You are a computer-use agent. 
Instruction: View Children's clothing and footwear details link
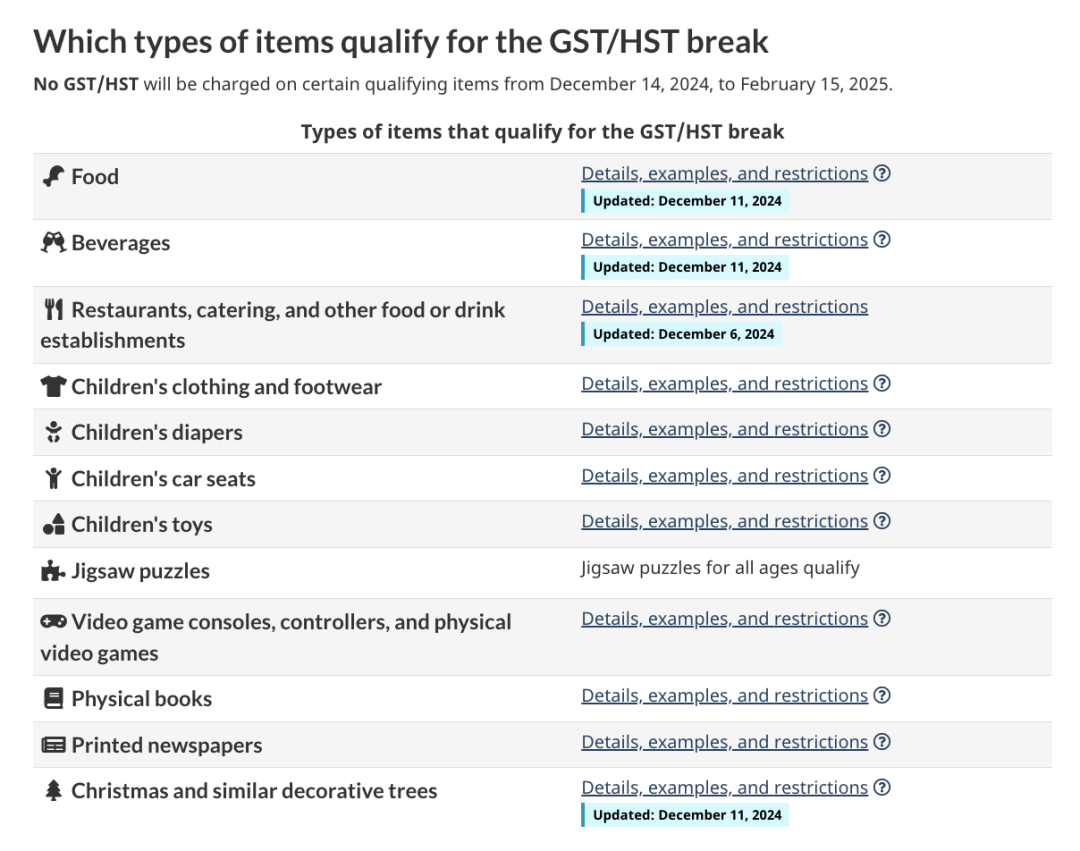click(x=724, y=384)
